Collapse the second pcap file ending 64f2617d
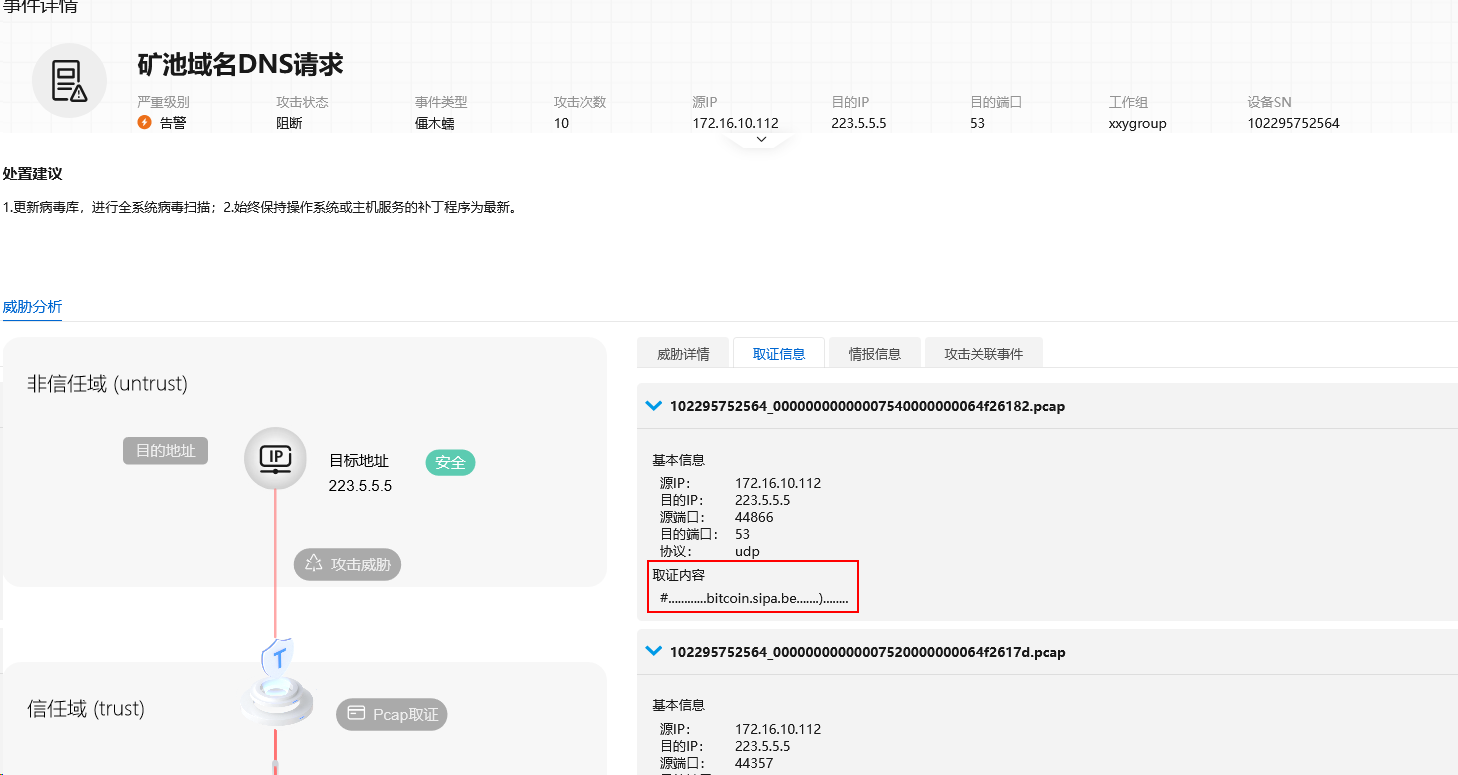 (x=654, y=651)
